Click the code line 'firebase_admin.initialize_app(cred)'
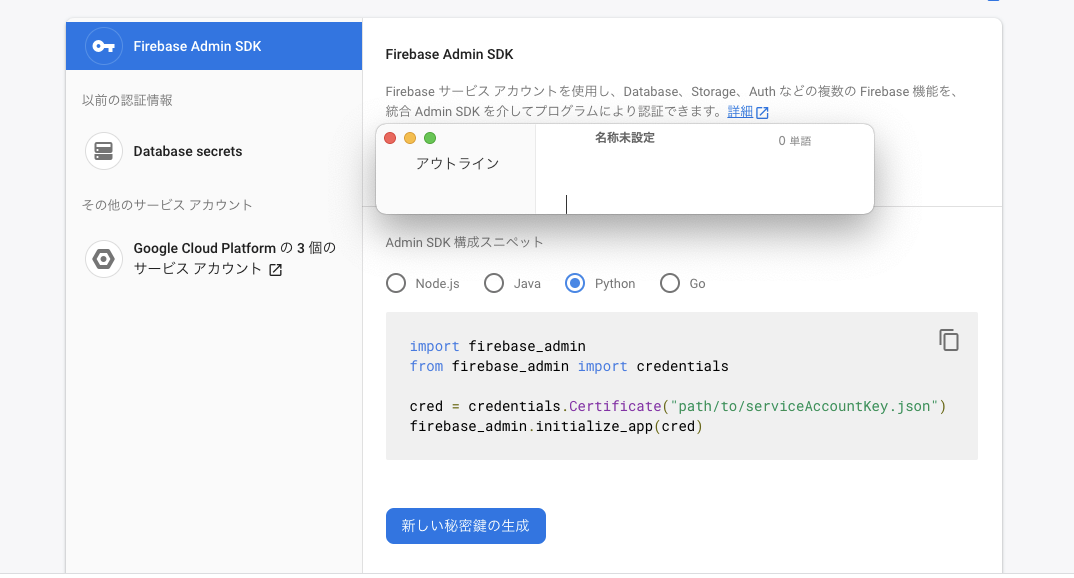Viewport: 1074px width, 578px height. click(x=556, y=427)
